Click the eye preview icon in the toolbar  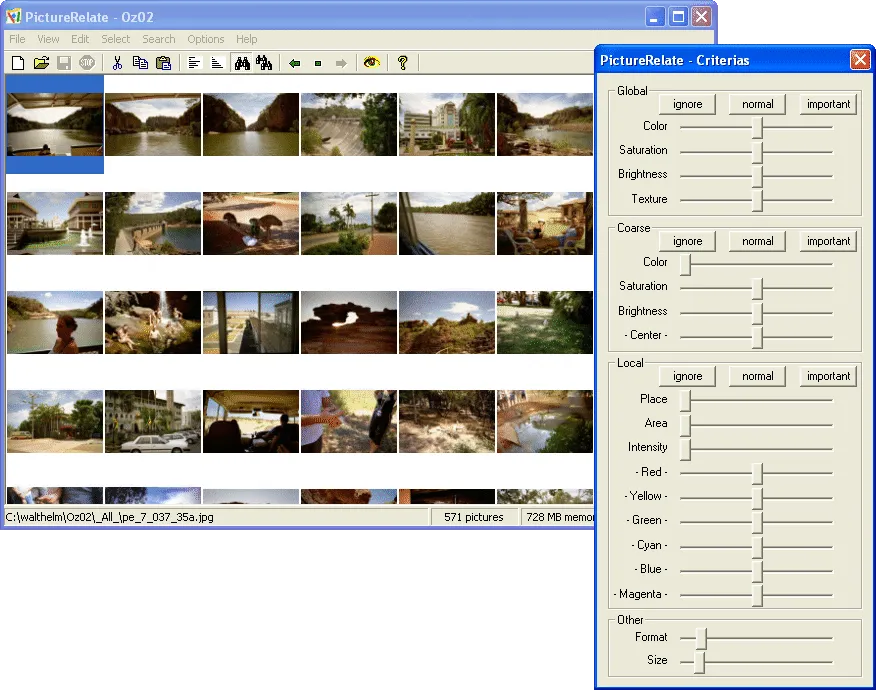coord(370,62)
